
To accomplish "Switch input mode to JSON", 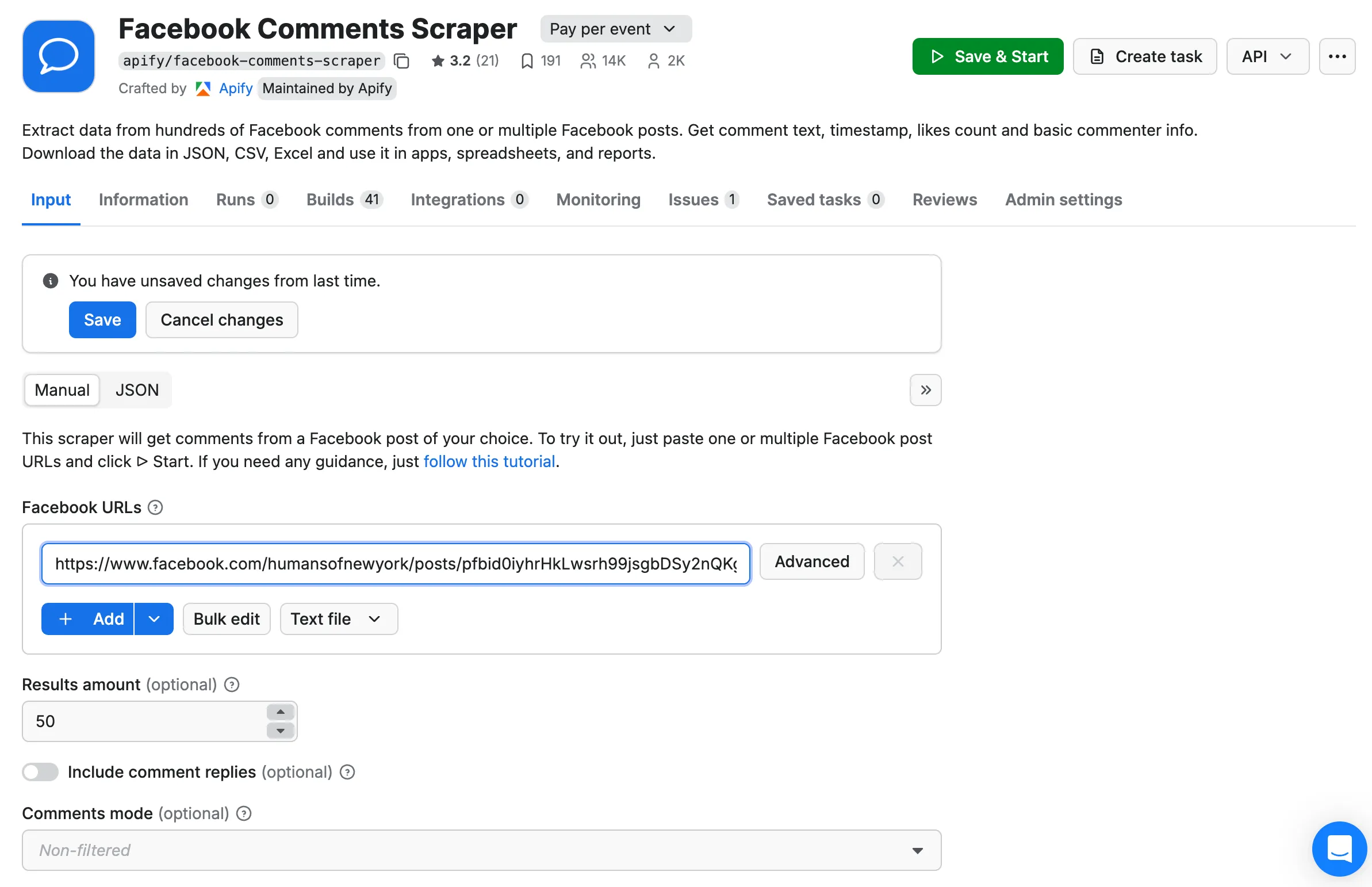I will pos(137,390).
